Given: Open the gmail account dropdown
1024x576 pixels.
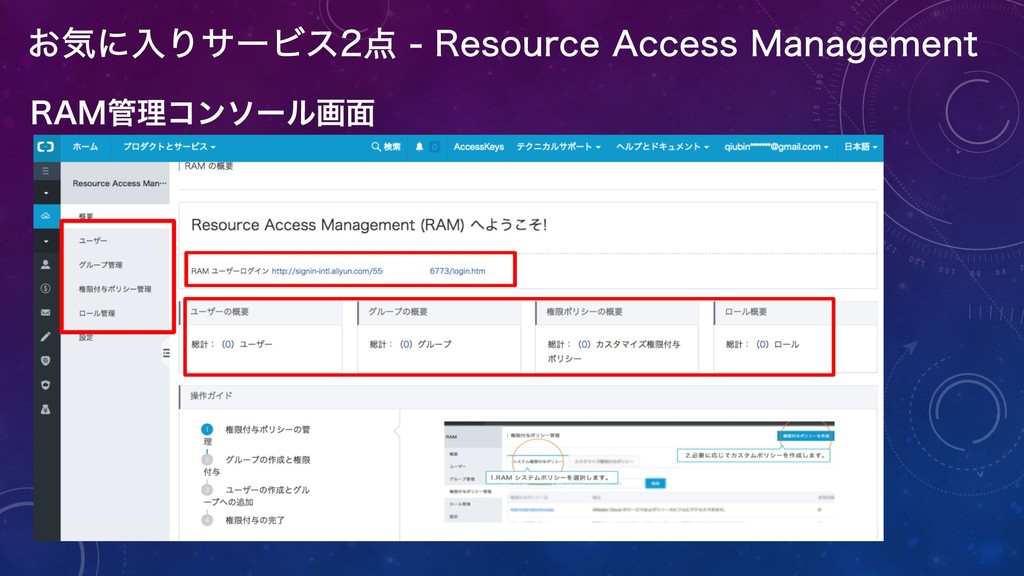Looking at the screenshot, I should coord(776,147).
